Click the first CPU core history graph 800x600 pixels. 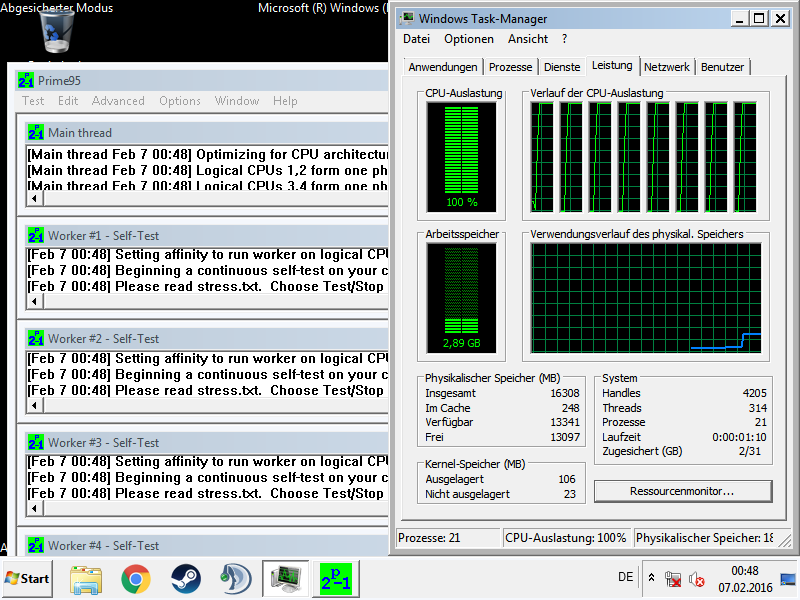(x=542, y=157)
